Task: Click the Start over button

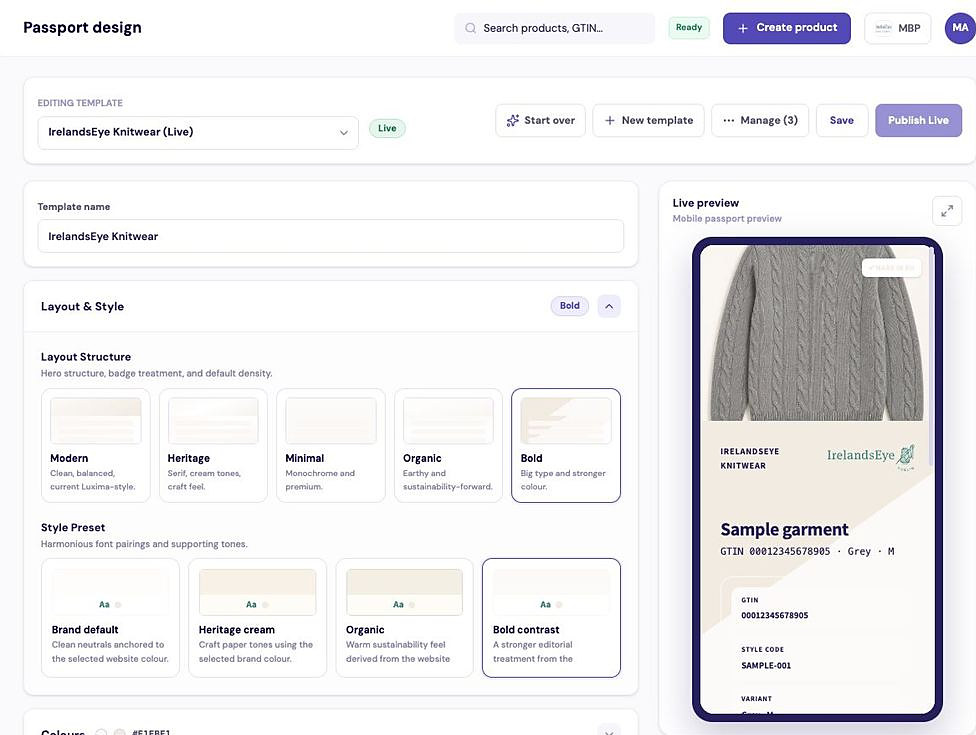Action: (540, 121)
